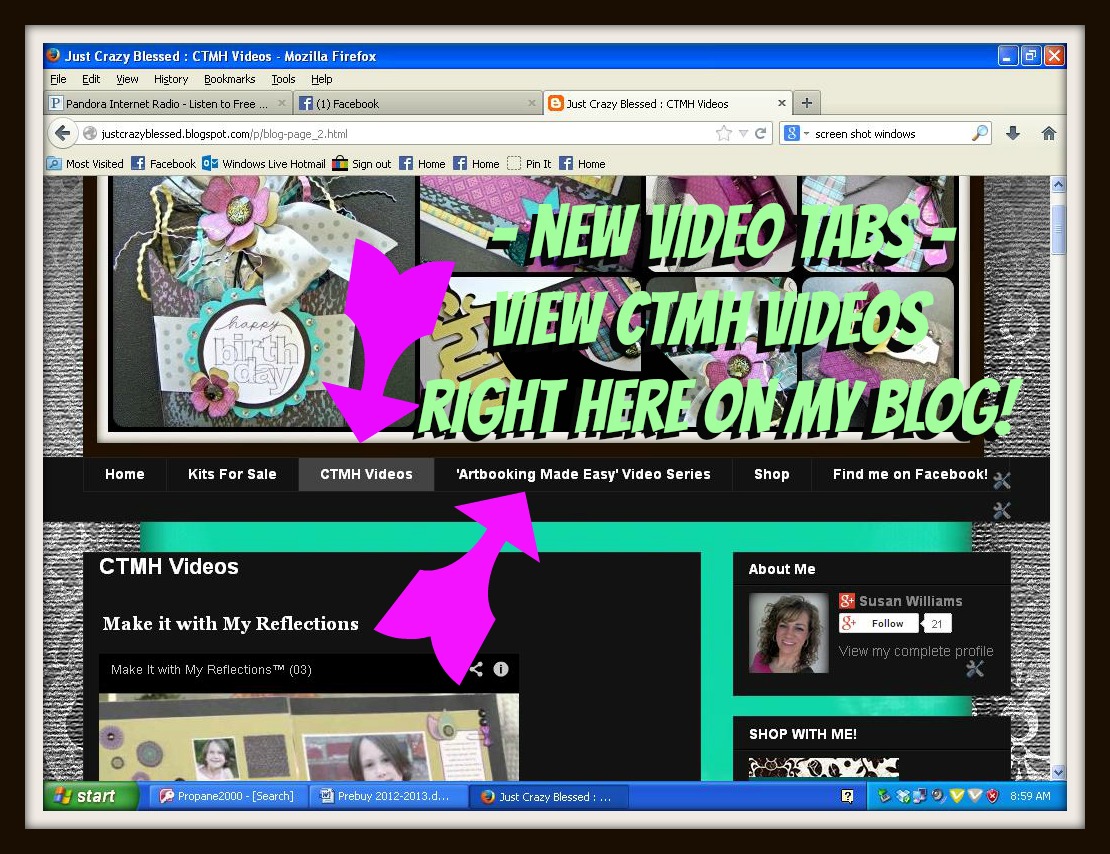This screenshot has height=854, width=1110.
Task: Switch to Prebuy 2012-2013 document in taskbar
Action: 389,796
